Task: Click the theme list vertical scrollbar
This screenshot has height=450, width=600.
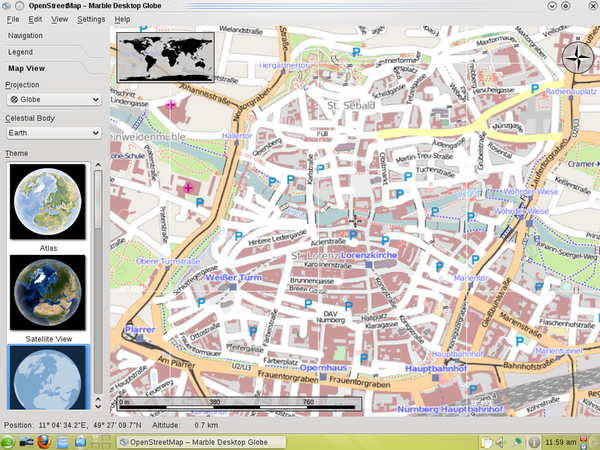Action: [98, 281]
